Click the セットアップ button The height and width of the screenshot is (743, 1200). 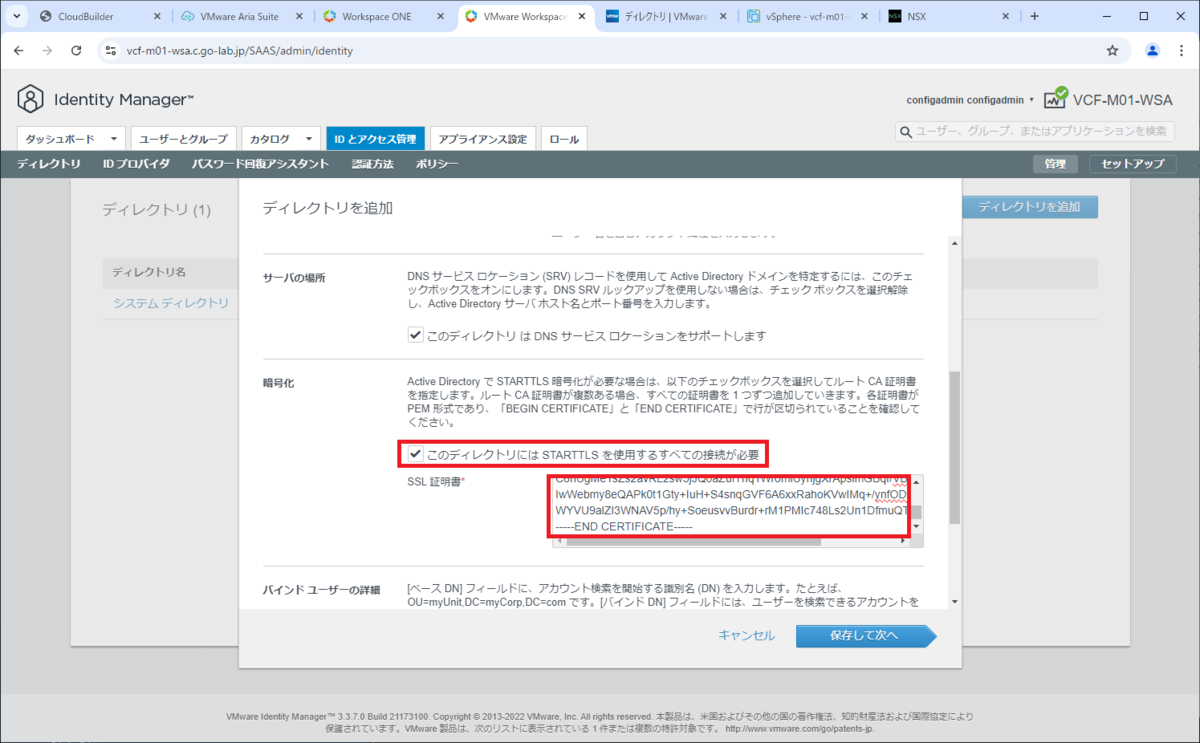[x=1133, y=164]
